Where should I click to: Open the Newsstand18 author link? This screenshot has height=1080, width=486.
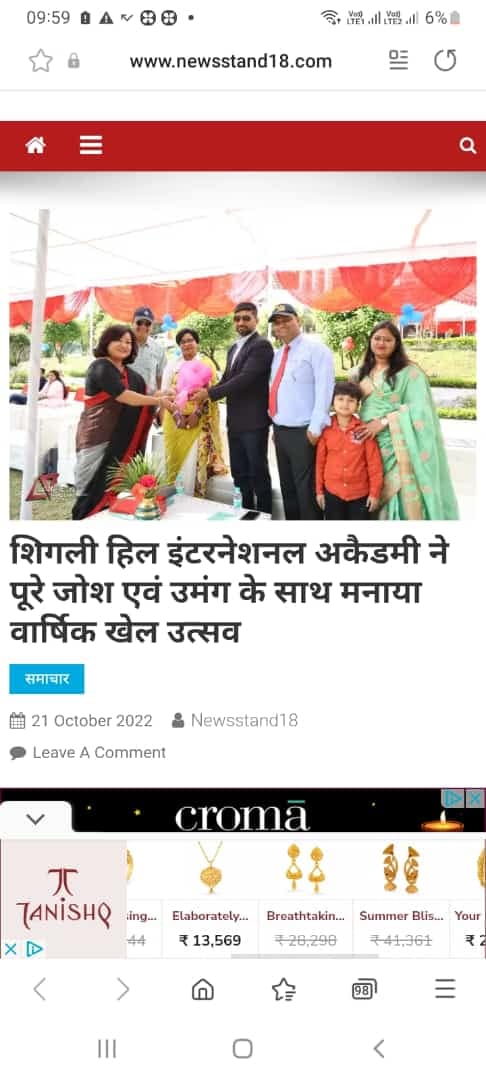[244, 720]
